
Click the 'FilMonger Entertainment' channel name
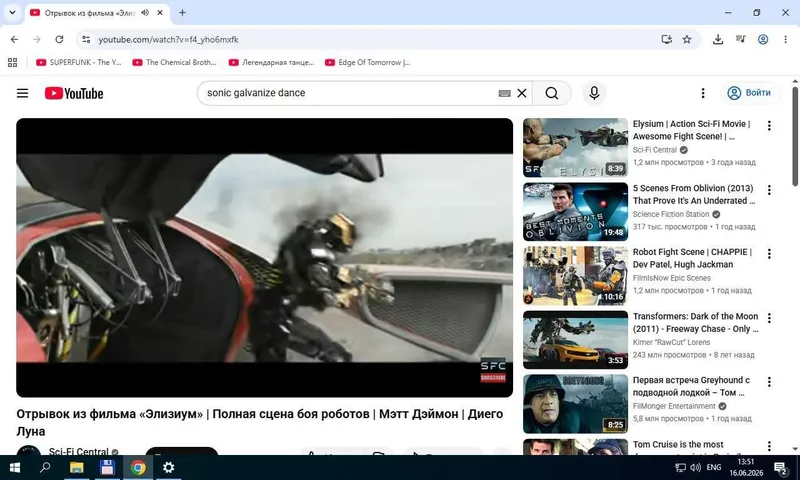point(674,406)
